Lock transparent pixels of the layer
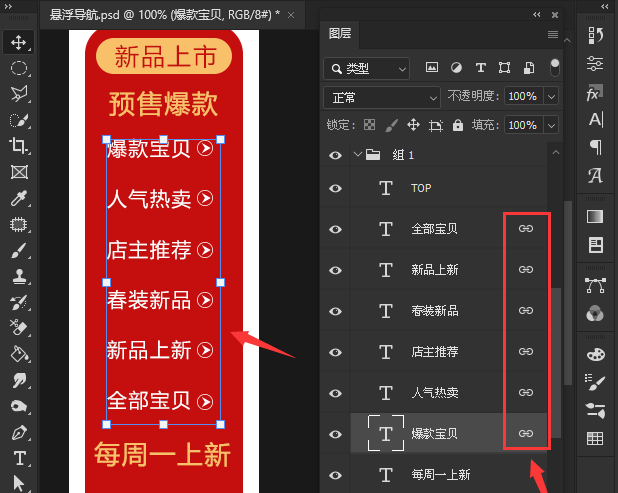The image size is (618, 493). [369, 125]
